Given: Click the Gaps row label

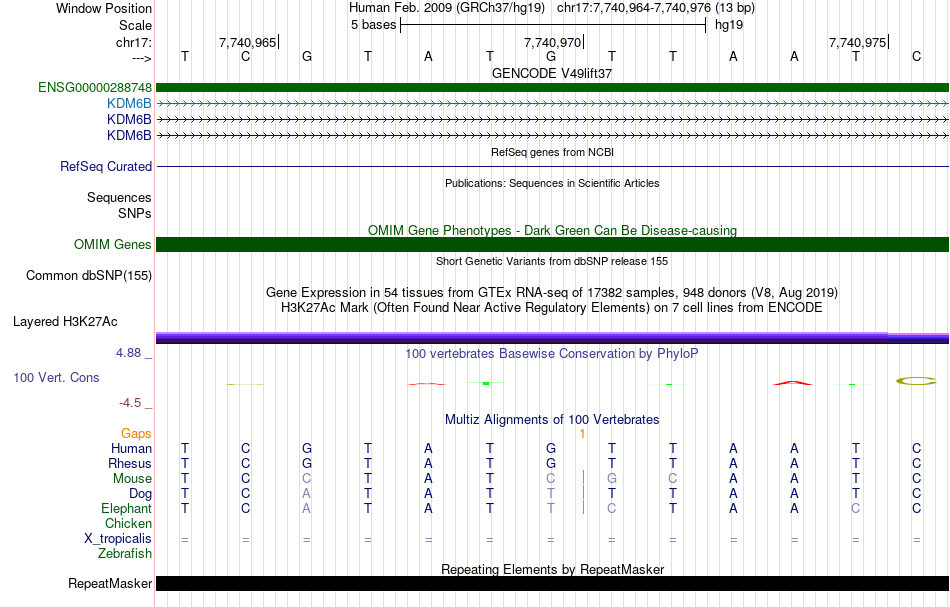Looking at the screenshot, I should 136,433.
